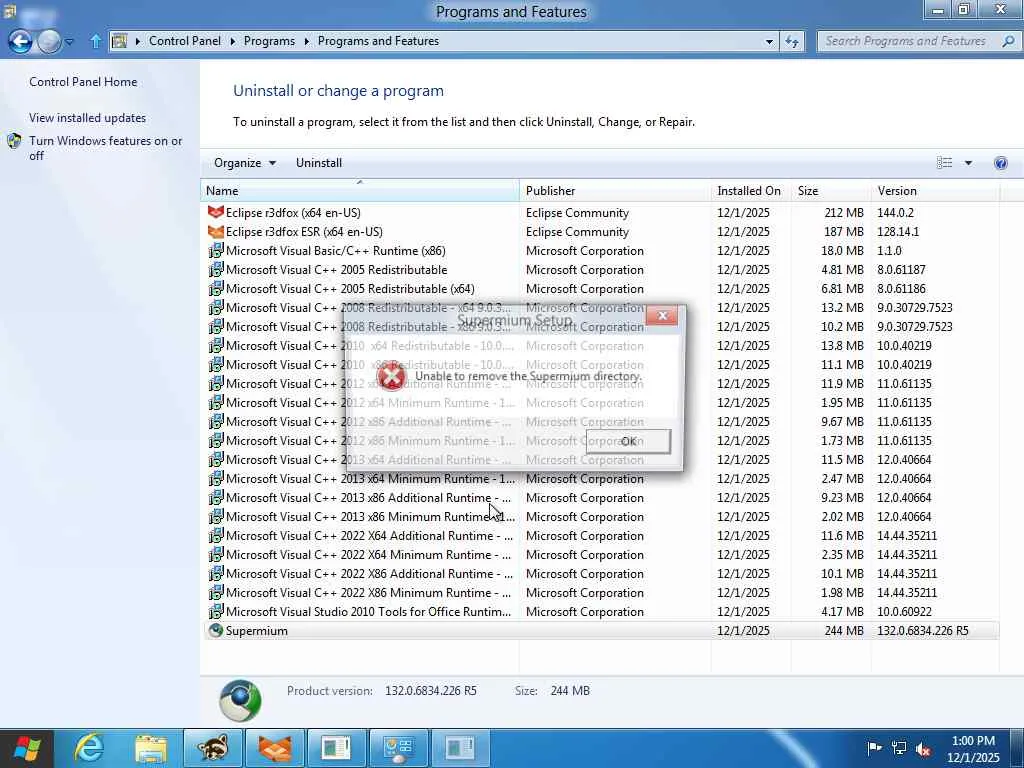1024x768 pixels.
Task: Select Visual Studio 2010 Tools for Office Runtime
Action: (x=600, y=612)
